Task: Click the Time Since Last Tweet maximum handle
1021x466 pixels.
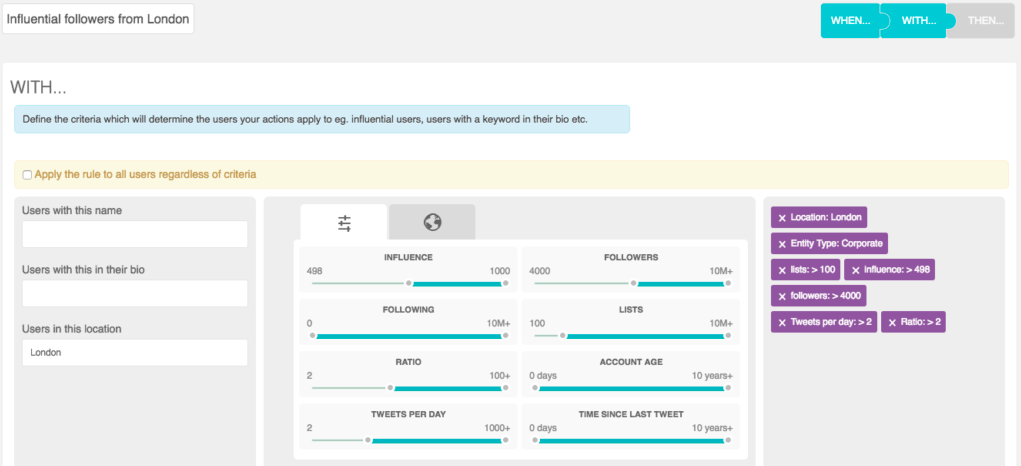Action: (x=728, y=441)
